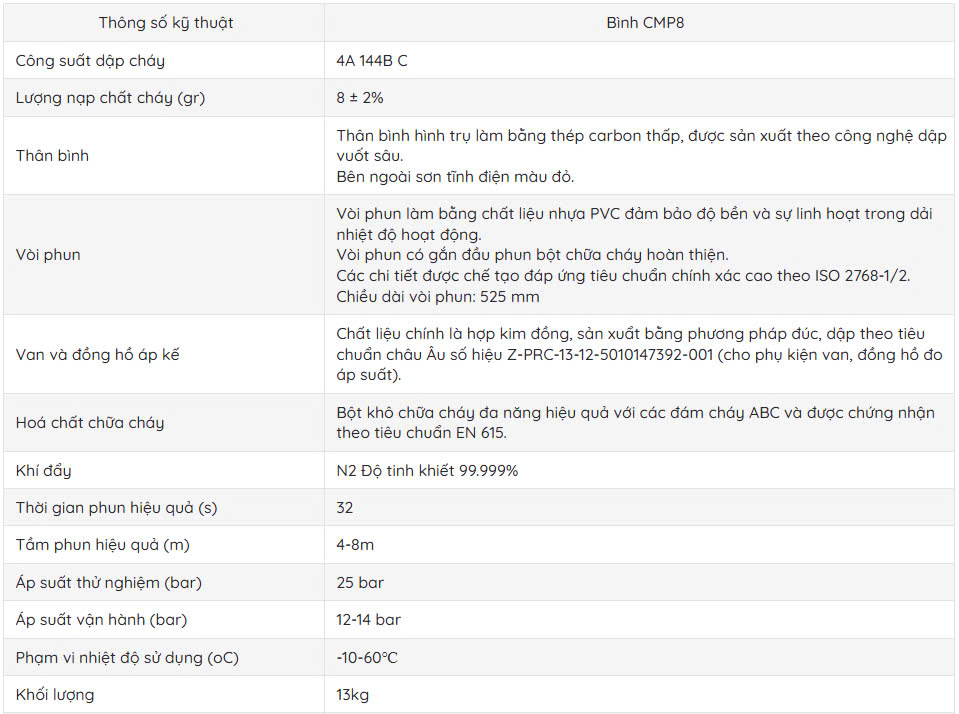Click the "4-8m" value cell
The height and width of the screenshot is (714, 959).
(355, 545)
